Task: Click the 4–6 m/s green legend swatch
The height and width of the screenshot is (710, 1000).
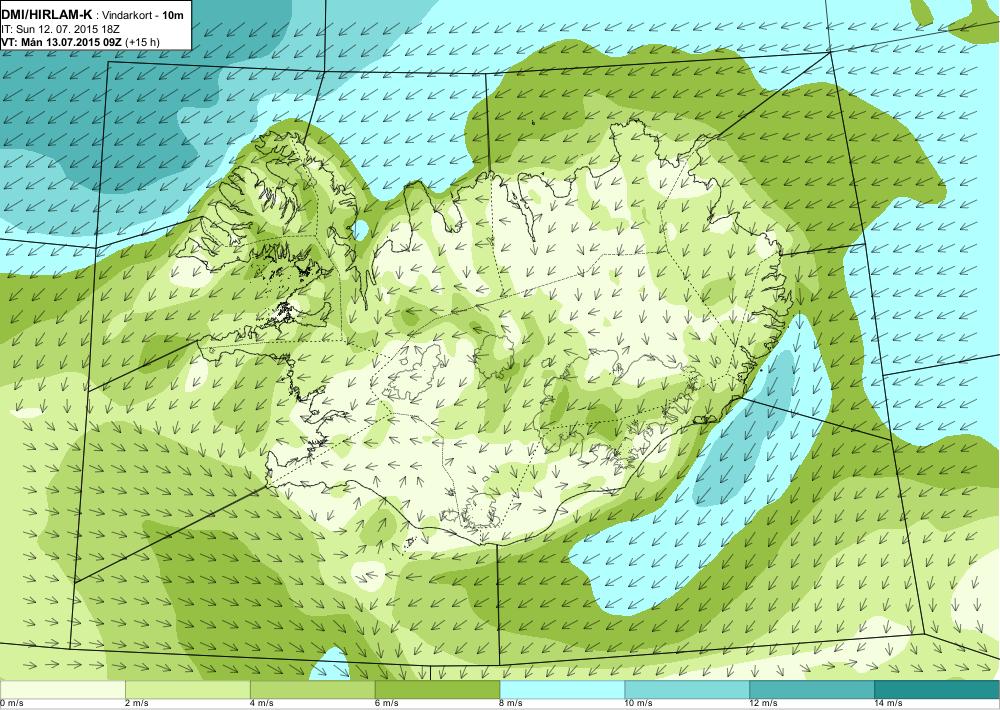Action: pyautogui.click(x=312, y=690)
